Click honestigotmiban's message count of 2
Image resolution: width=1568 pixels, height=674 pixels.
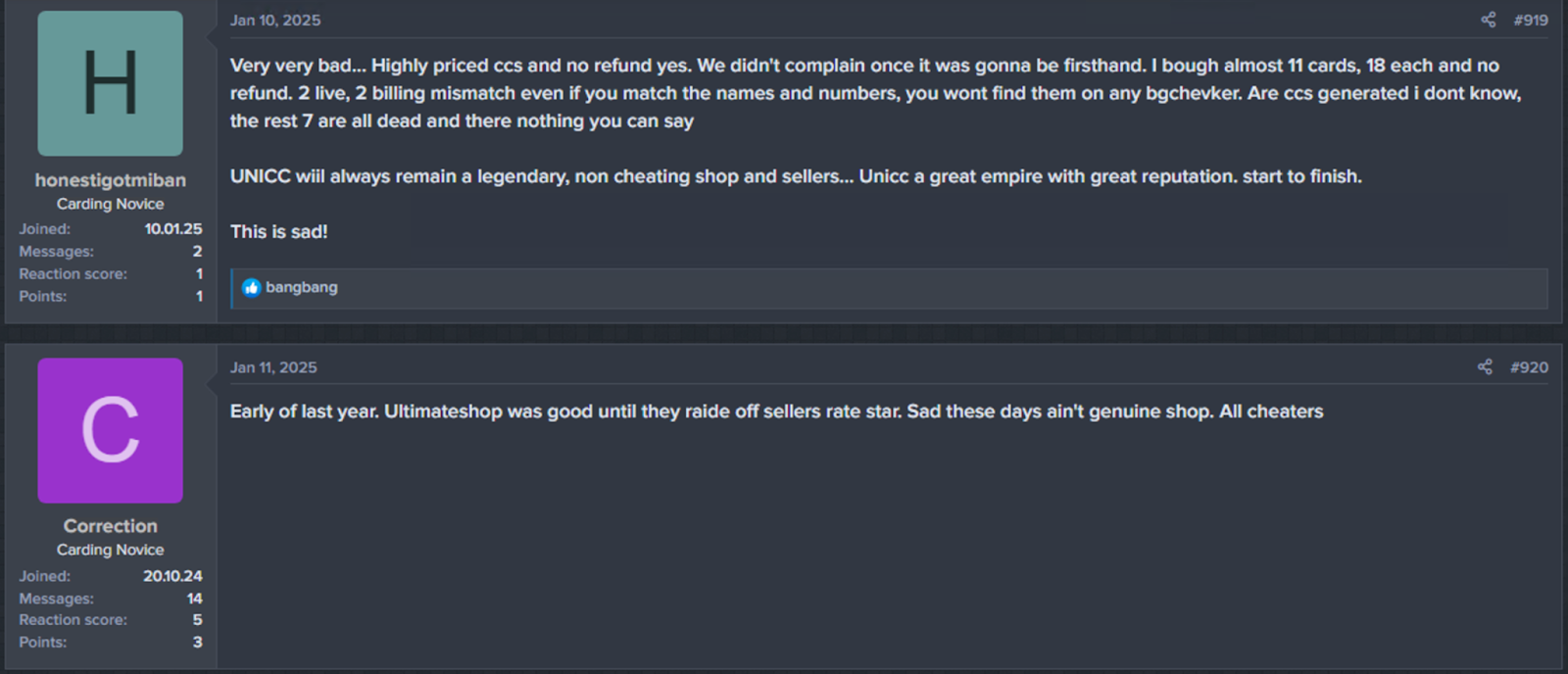tap(195, 251)
